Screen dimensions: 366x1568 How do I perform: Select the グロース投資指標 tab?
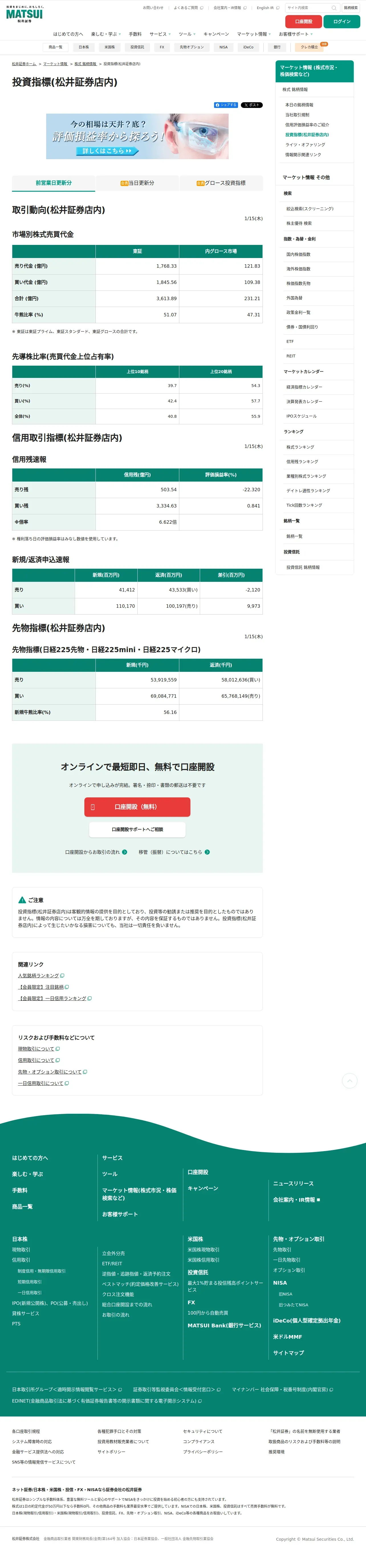coord(221,183)
